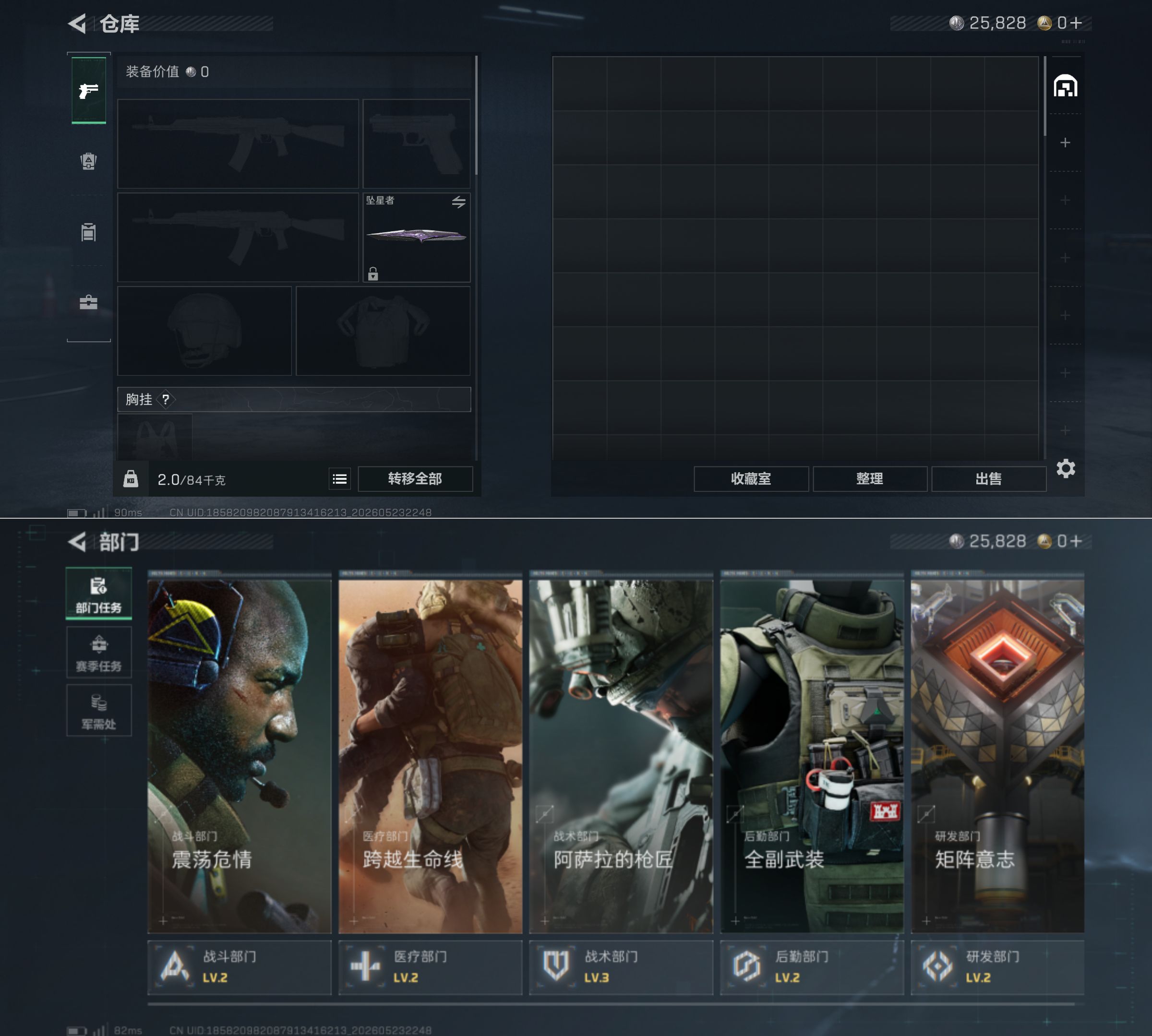Click 25,828 balance in 仓库 screen

[997, 23]
